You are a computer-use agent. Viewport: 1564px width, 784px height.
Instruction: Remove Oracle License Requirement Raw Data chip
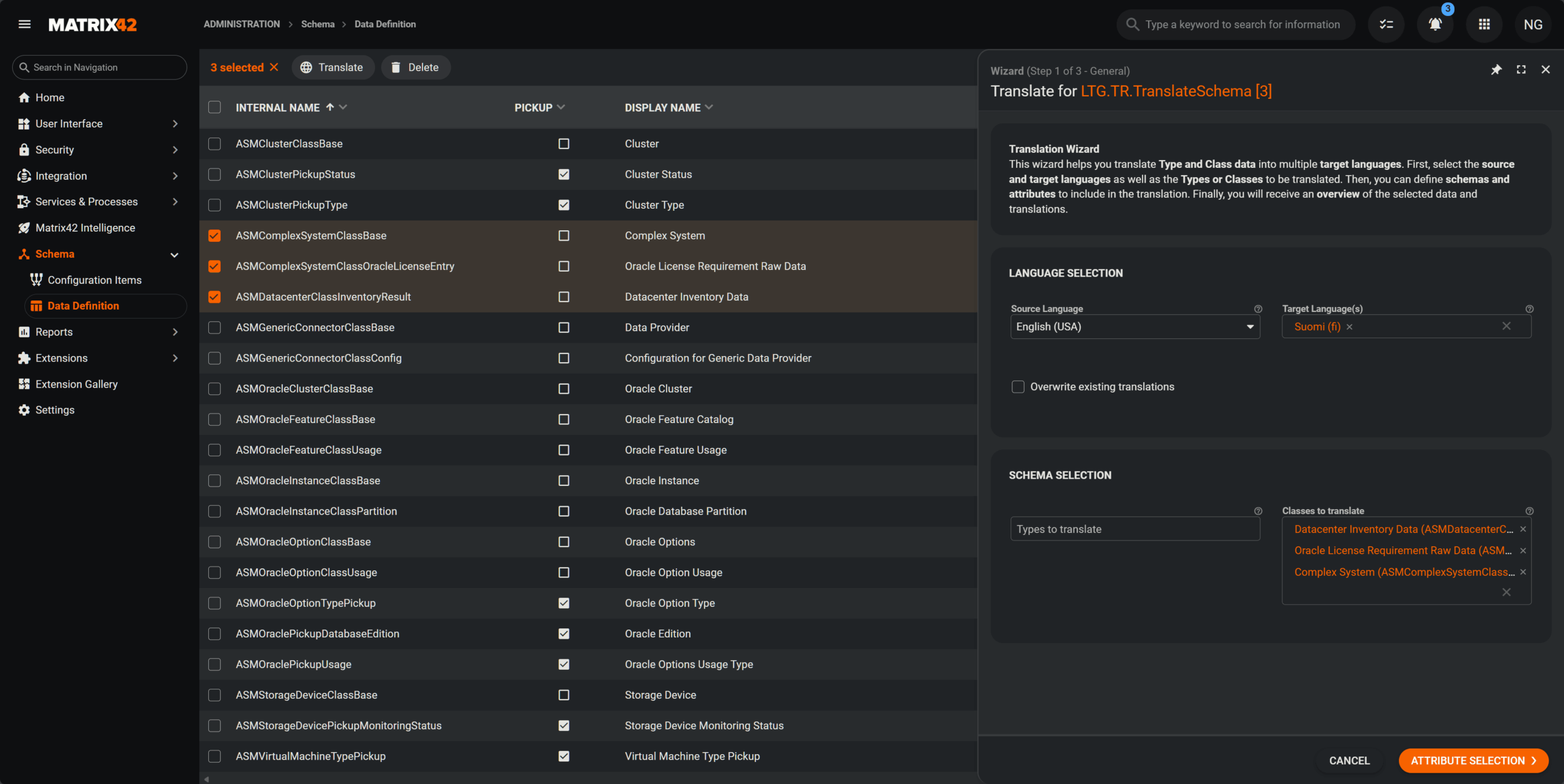pos(1523,551)
